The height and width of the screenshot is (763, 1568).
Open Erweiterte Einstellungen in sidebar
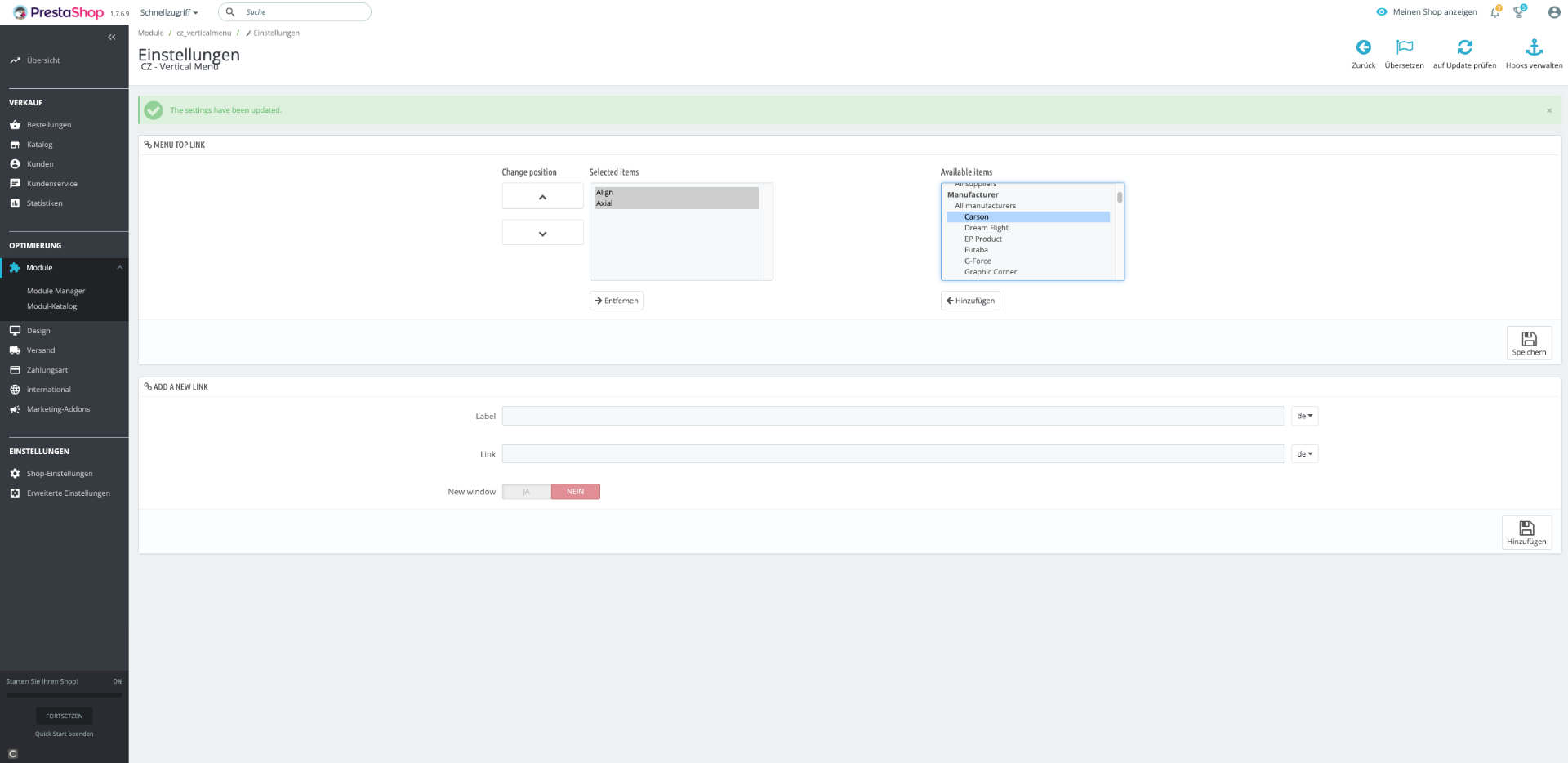69,493
